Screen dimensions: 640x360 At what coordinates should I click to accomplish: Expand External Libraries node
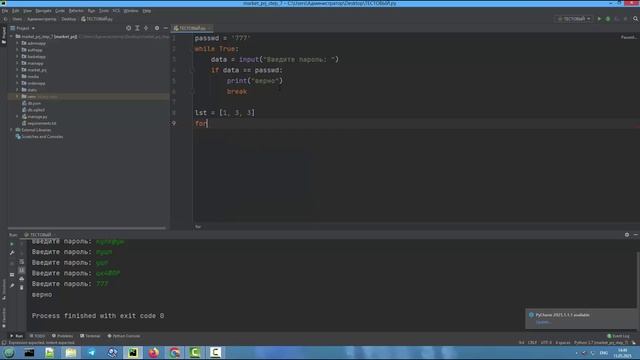pos(11,130)
